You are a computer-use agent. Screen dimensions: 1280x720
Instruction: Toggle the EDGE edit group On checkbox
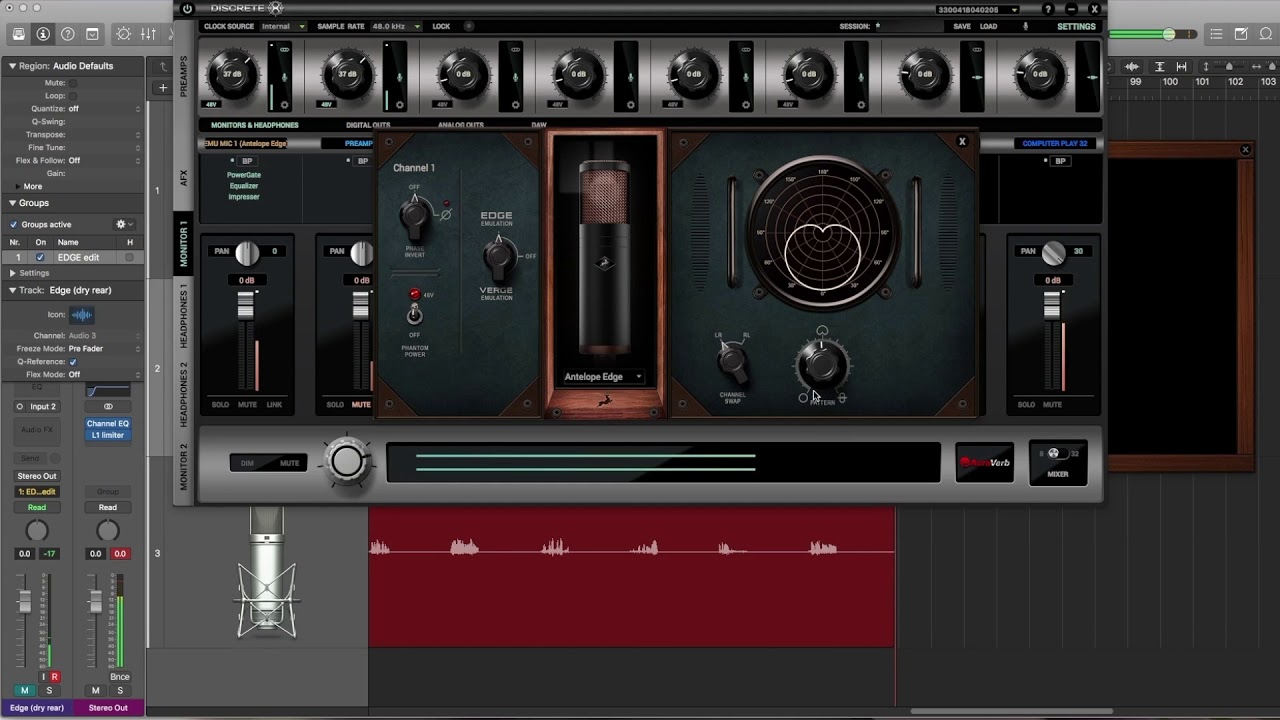41,257
